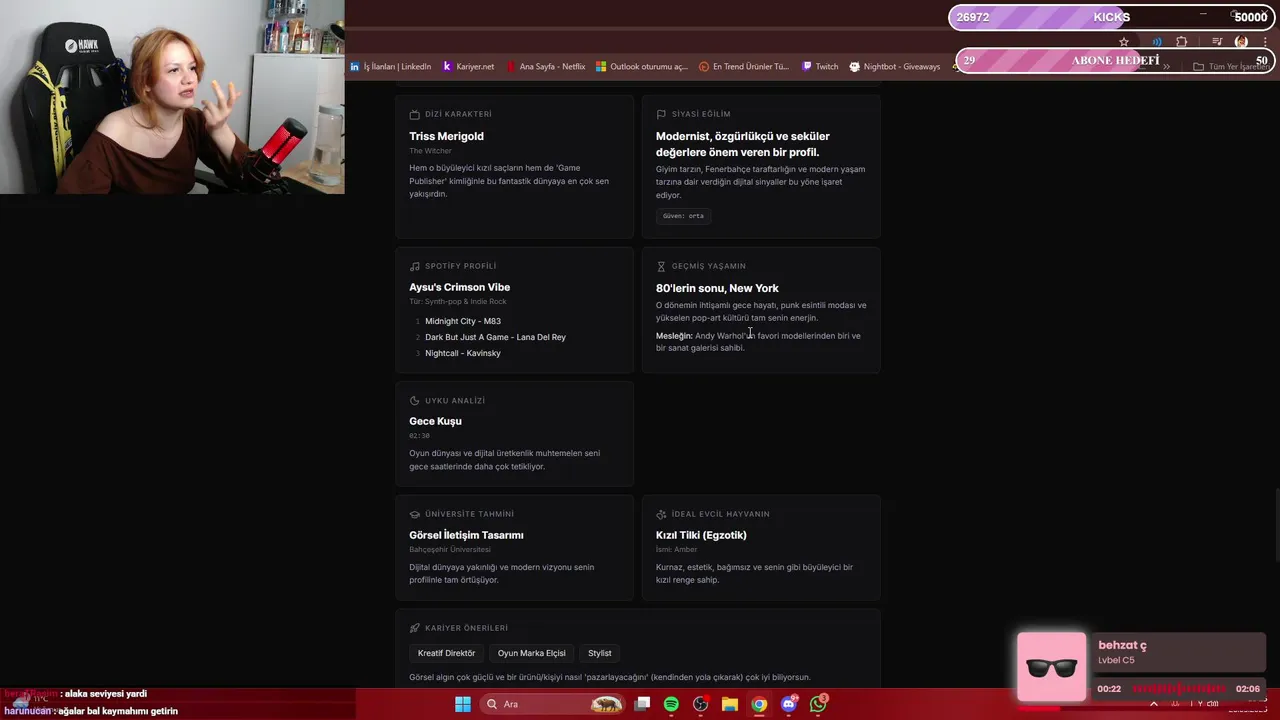Viewport: 1280px width, 720px height.
Task: Open the Outlook oturumu aç bookmark
Action: (x=642, y=67)
